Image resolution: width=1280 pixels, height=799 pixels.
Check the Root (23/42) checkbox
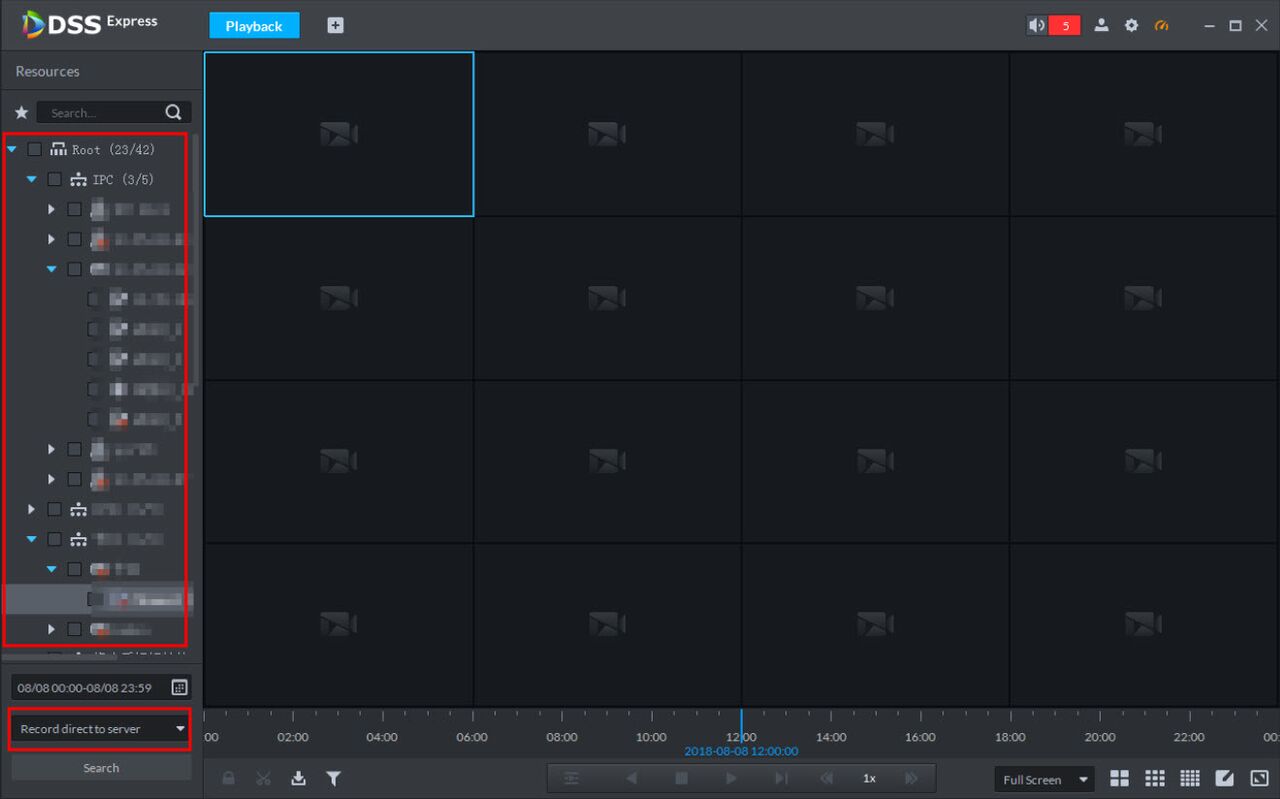[35, 149]
